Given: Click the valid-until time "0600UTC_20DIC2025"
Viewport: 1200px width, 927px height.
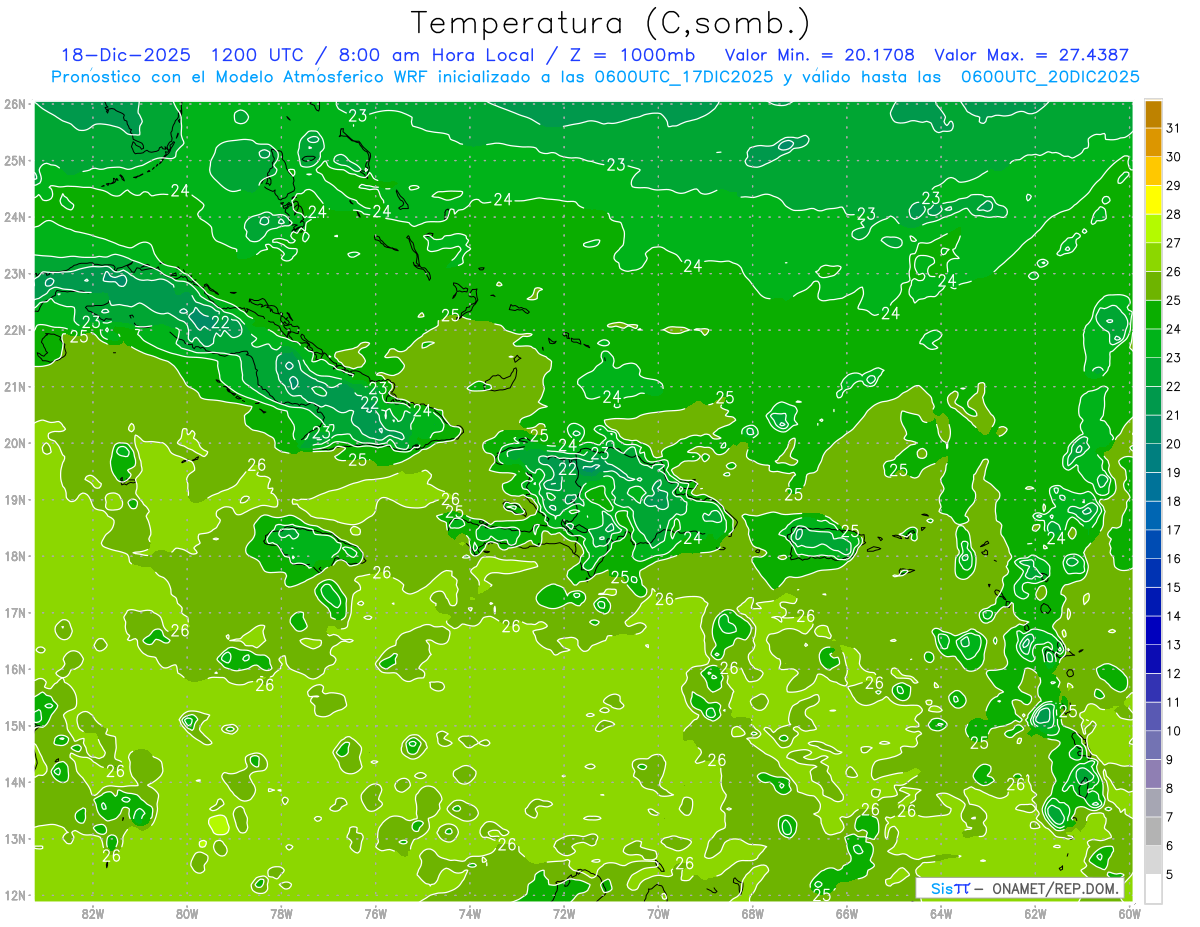Looking at the screenshot, I should tap(1050, 77).
